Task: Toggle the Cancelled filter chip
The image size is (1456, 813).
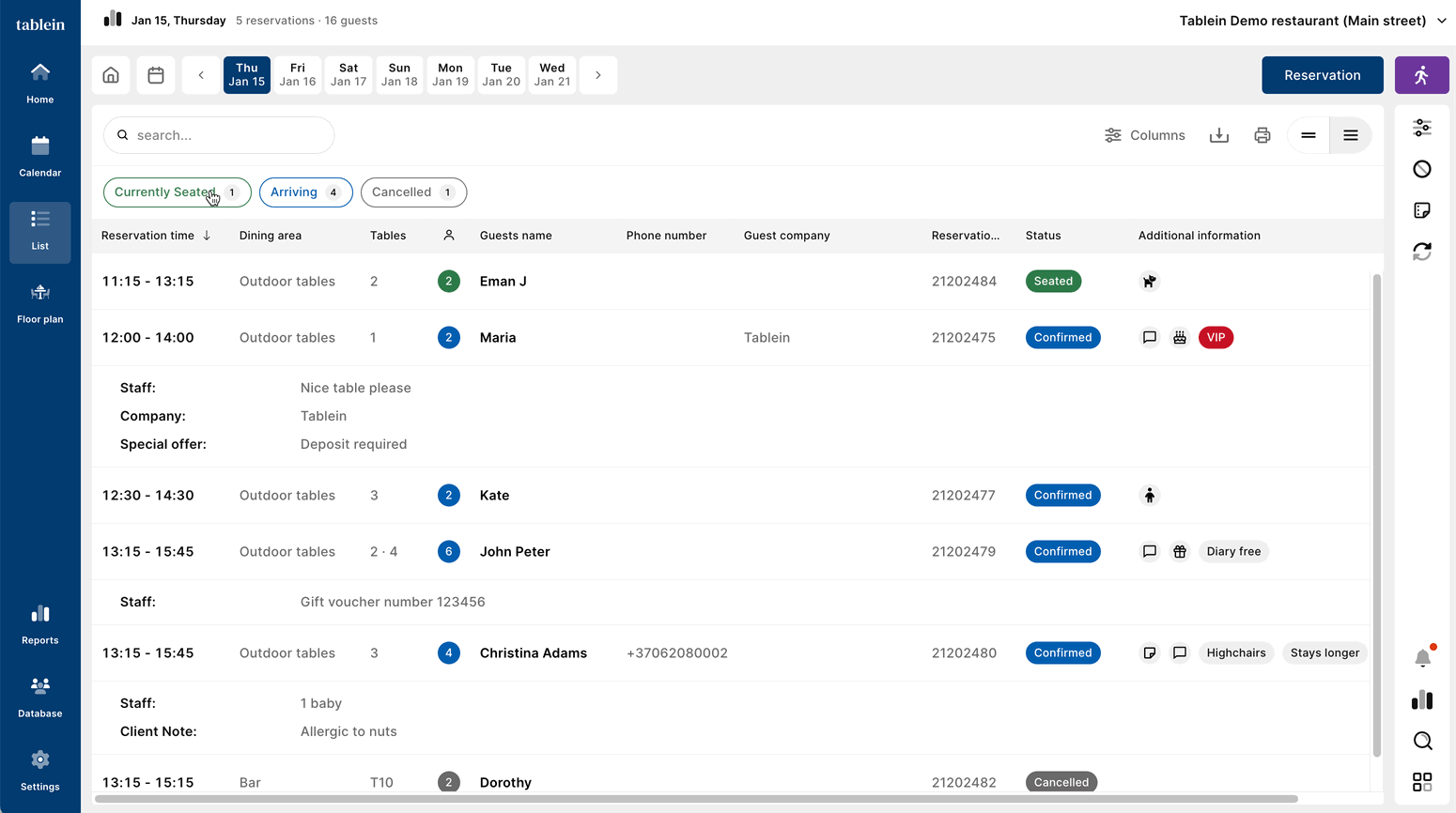Action: [413, 192]
